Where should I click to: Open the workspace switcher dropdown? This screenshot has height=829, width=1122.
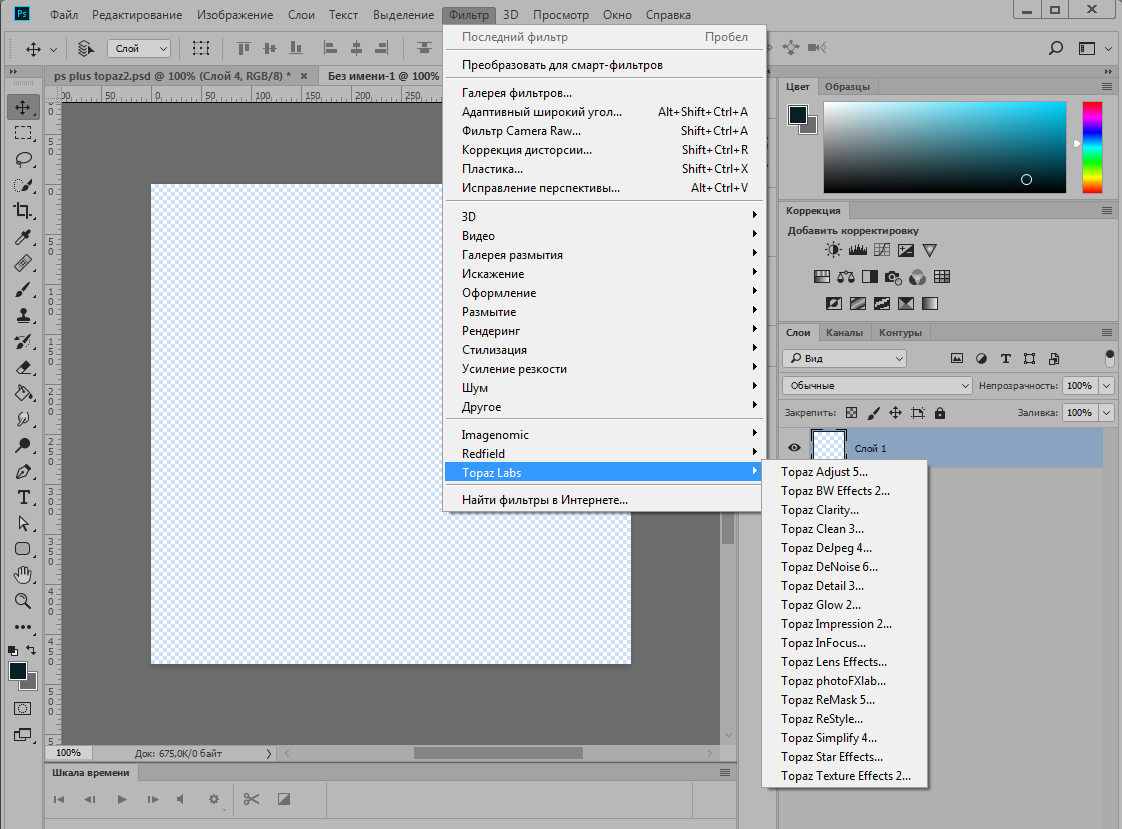pyautogui.click(x=1095, y=49)
